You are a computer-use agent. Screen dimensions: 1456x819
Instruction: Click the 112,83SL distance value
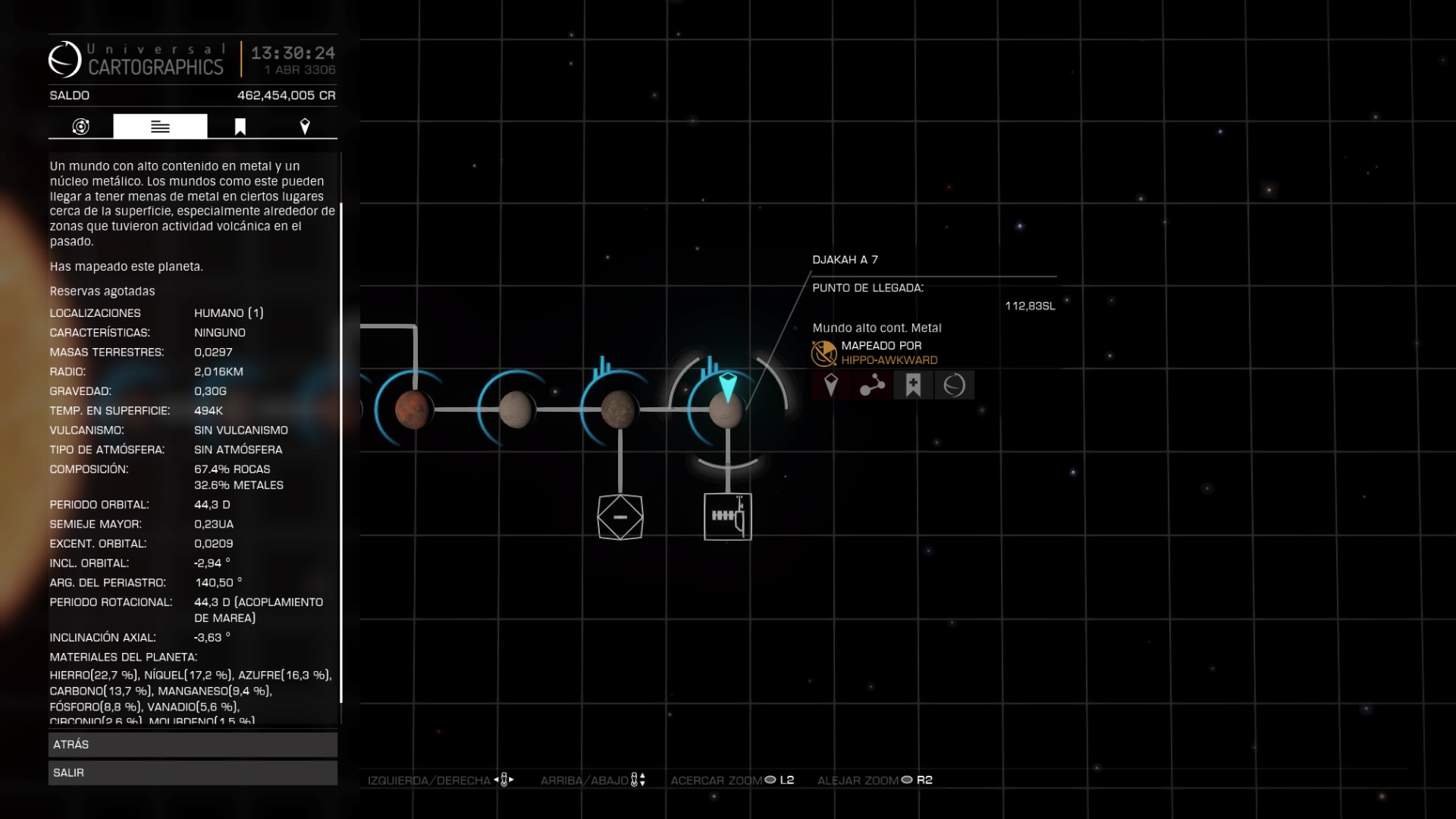(x=1030, y=306)
